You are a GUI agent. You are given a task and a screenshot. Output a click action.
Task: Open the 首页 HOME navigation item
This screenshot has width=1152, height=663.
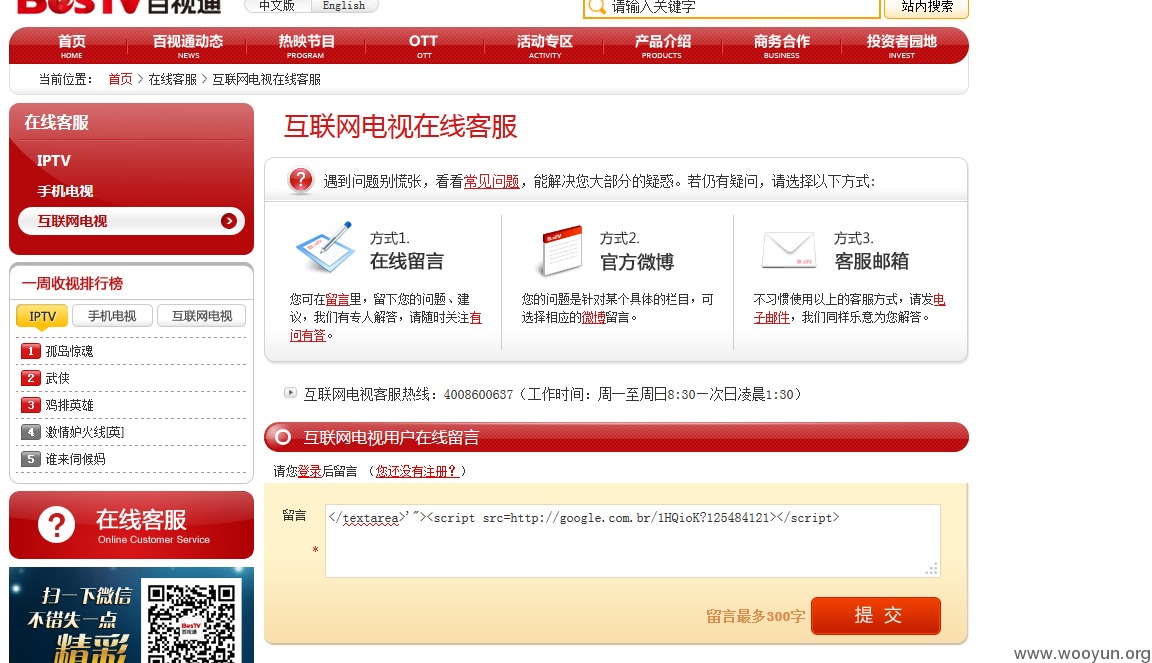71,46
